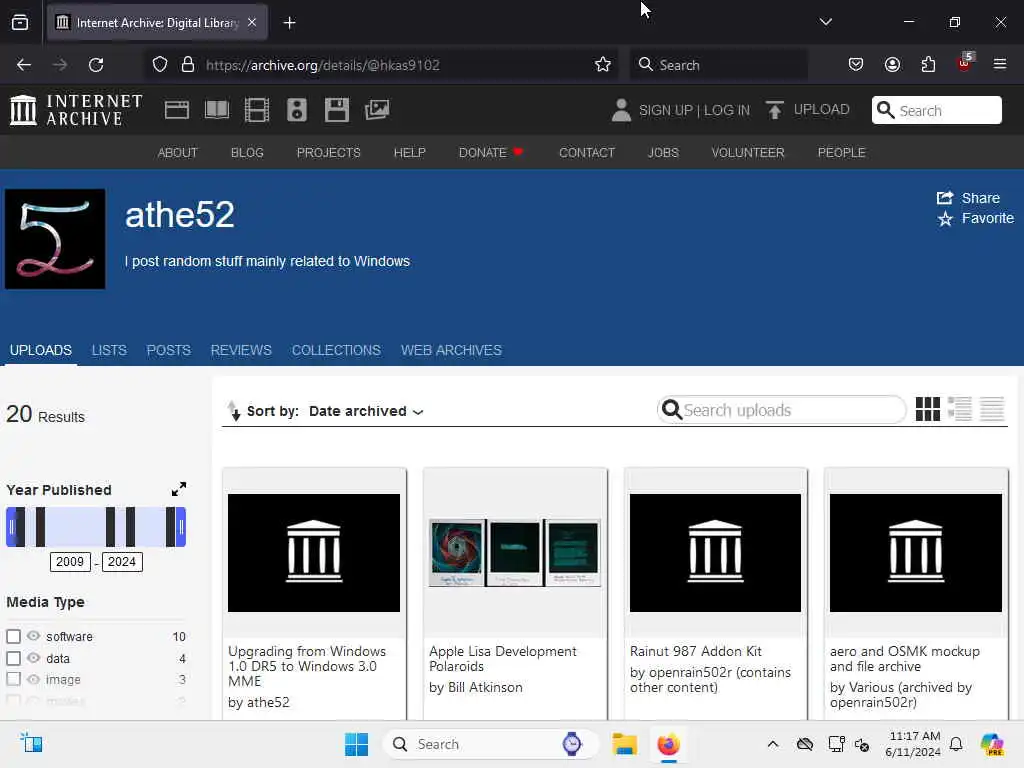Go back to previous page
The height and width of the screenshot is (768, 1024).
pyautogui.click(x=24, y=65)
